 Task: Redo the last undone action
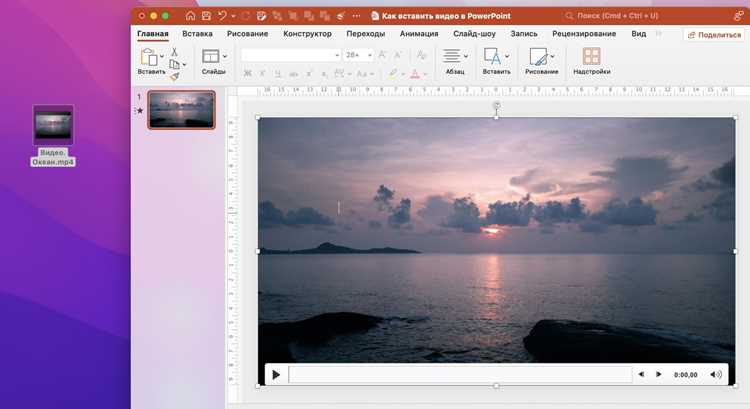tap(245, 16)
